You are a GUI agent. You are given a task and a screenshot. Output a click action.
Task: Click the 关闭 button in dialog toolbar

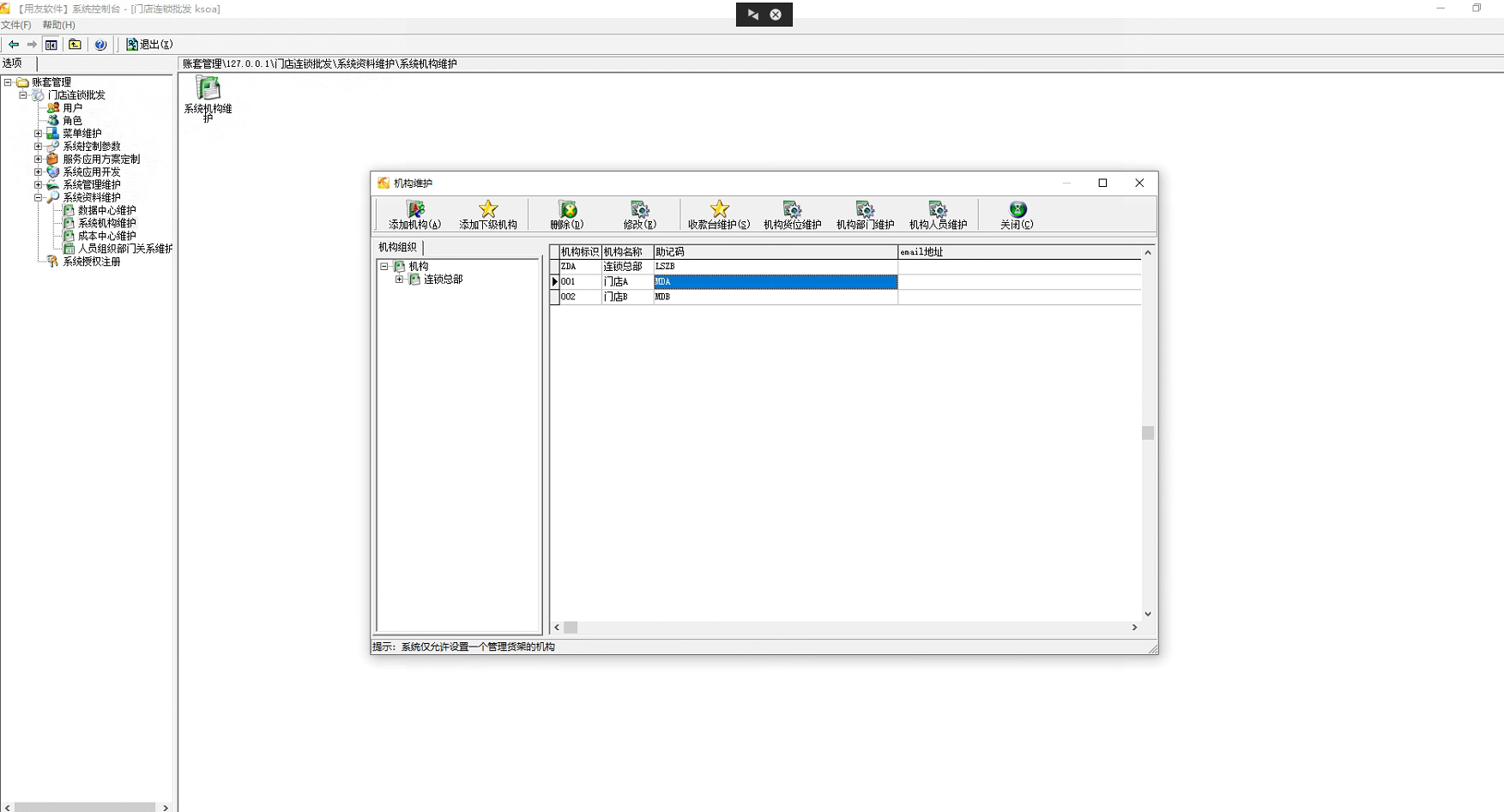click(x=1017, y=214)
